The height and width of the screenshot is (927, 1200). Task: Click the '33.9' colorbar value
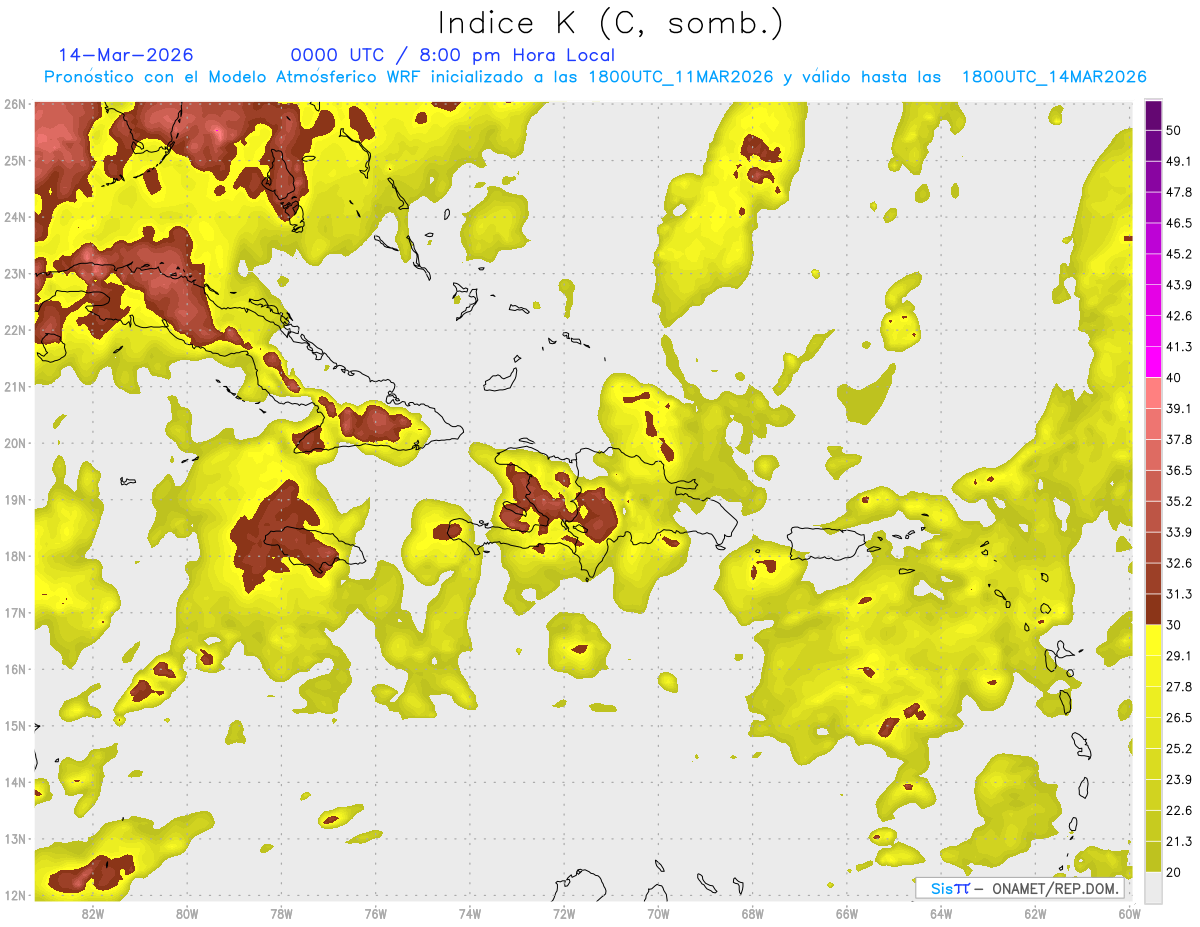point(1179,532)
